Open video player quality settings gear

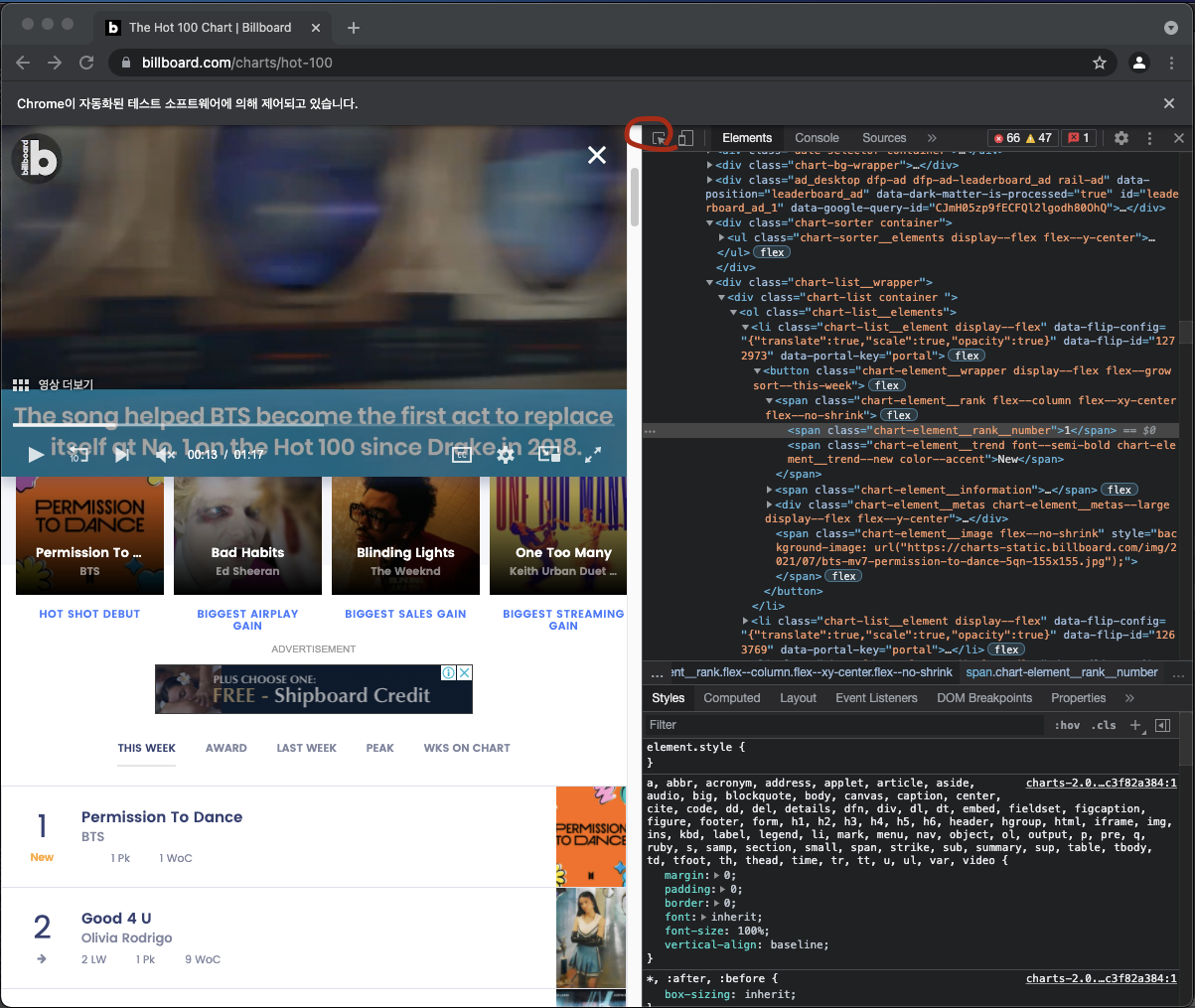[506, 455]
